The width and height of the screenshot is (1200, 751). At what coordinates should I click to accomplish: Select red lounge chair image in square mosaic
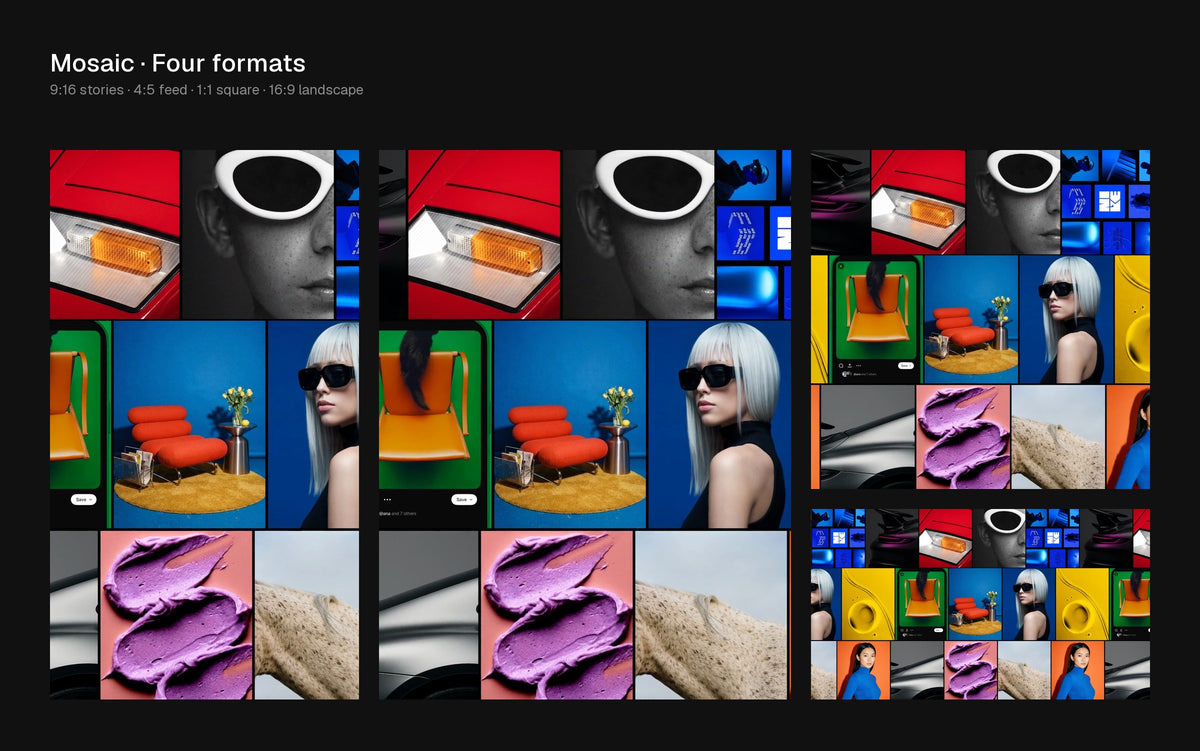coord(970,319)
